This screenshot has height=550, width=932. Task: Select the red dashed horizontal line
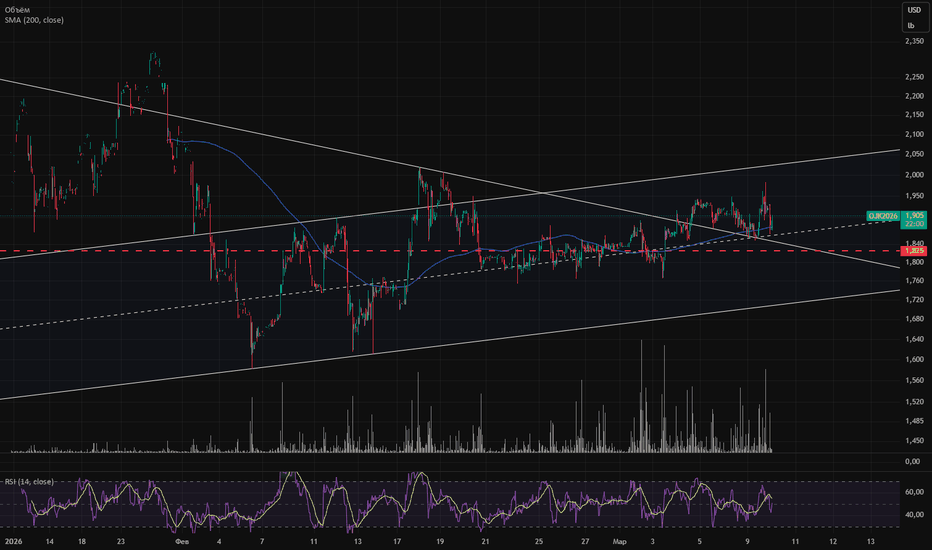pyautogui.click(x=416, y=251)
